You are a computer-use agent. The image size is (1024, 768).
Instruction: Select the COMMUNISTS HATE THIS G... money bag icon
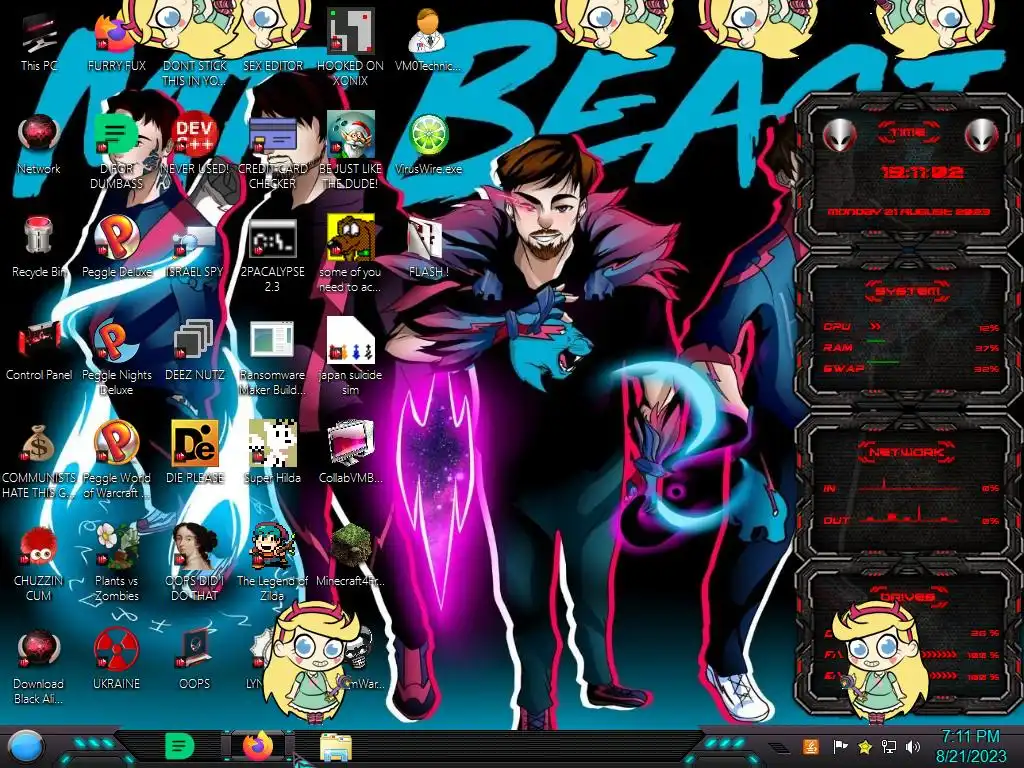click(39, 460)
